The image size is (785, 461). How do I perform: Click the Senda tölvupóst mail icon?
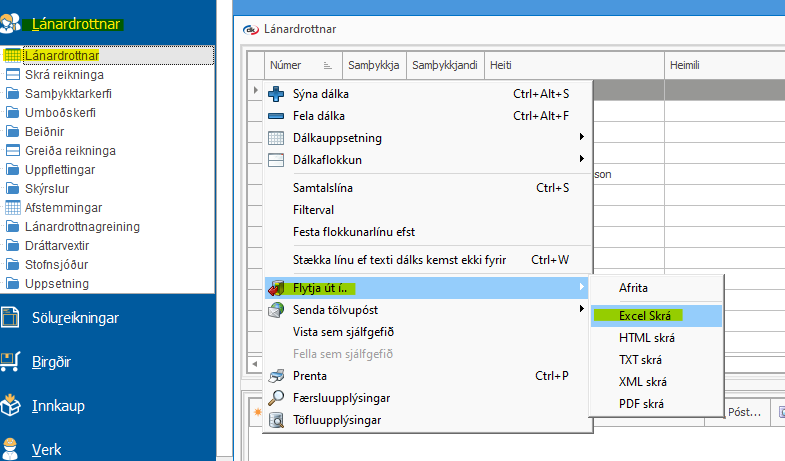coord(278,310)
